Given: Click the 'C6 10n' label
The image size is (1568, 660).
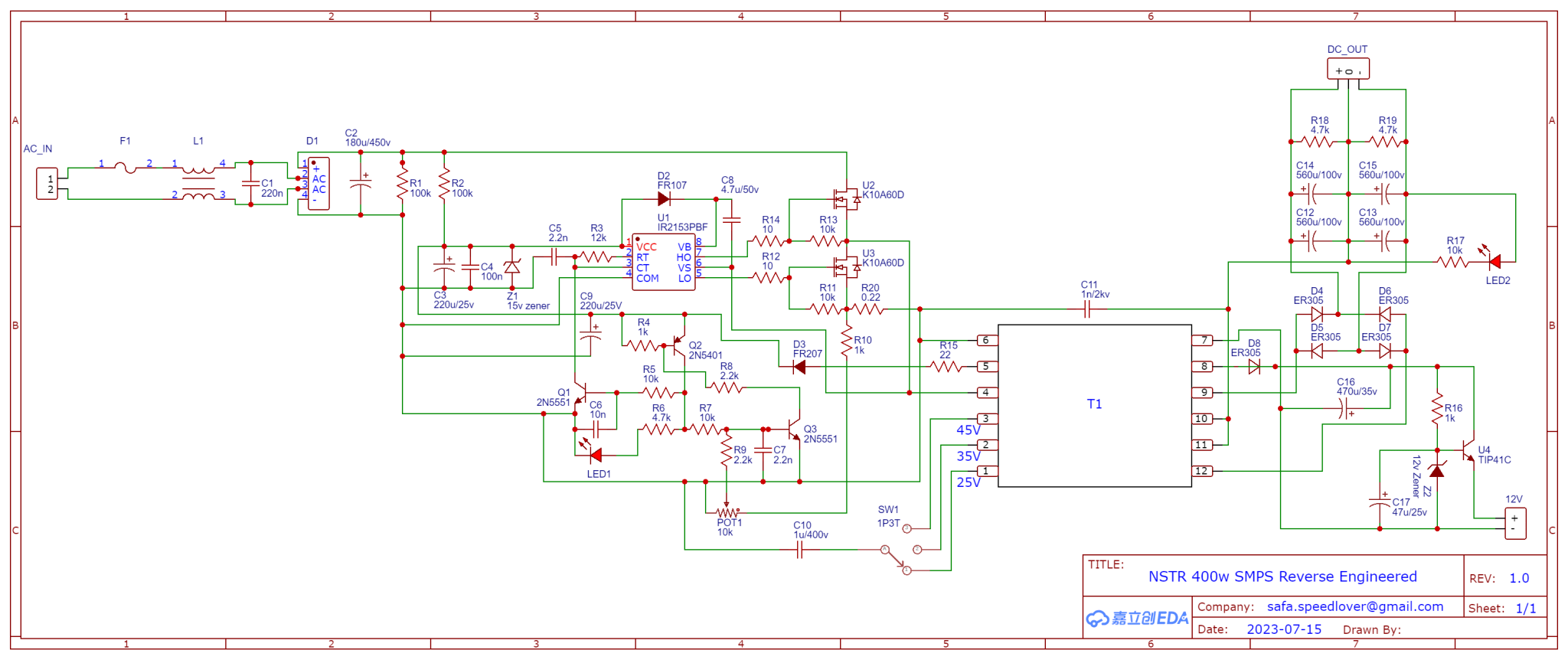Looking at the screenshot, I should click(597, 410).
